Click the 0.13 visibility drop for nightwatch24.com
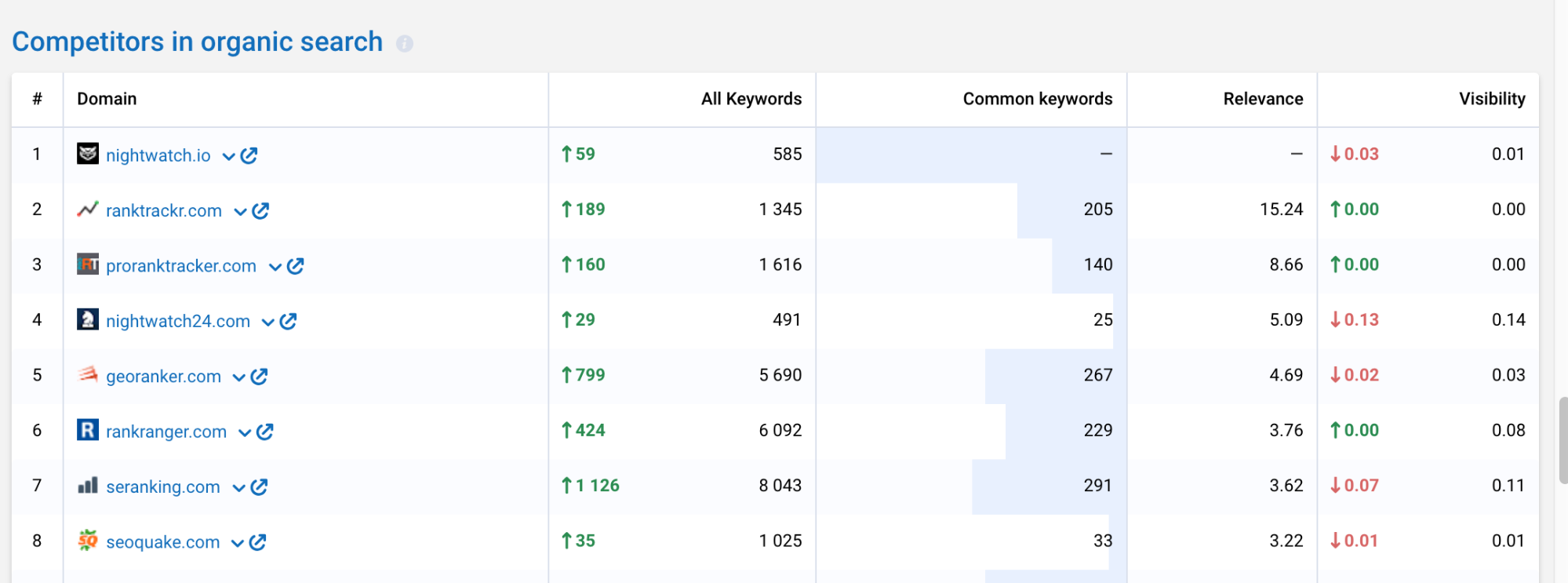Screen dimensions: 1568x583 click(1355, 319)
